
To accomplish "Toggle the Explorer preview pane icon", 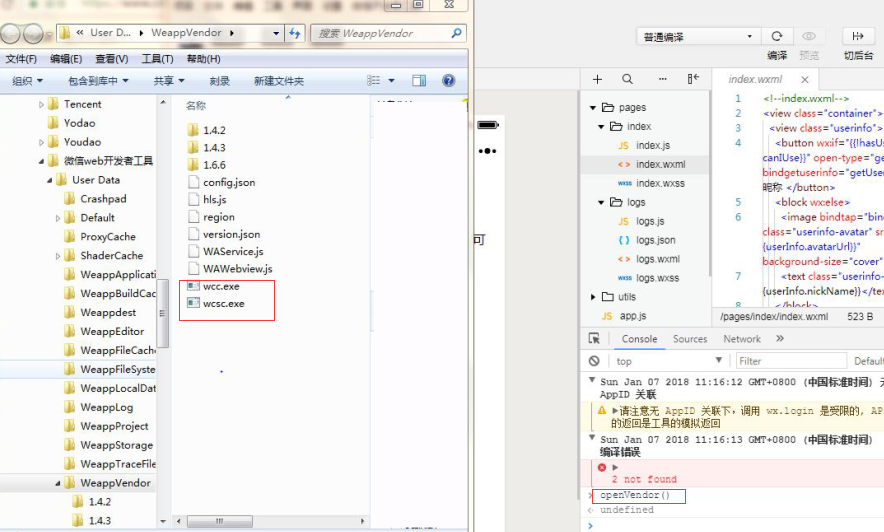I will pos(419,81).
